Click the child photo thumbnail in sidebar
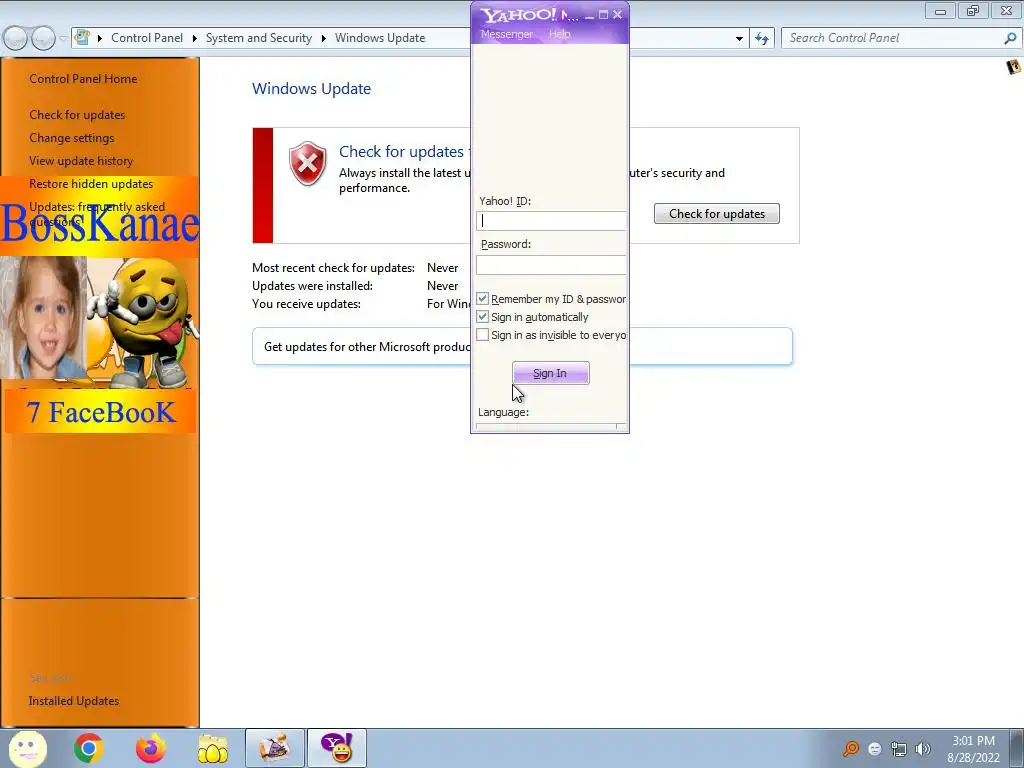Viewport: 1024px width, 768px height. tap(43, 318)
